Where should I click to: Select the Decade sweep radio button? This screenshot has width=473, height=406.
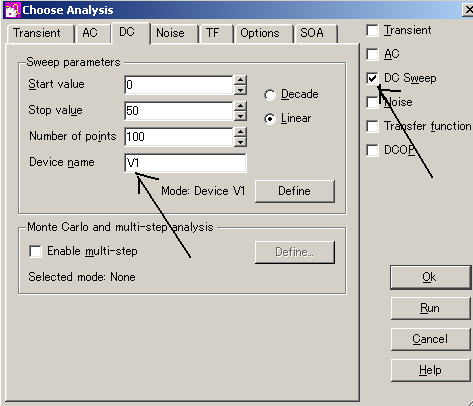point(270,95)
